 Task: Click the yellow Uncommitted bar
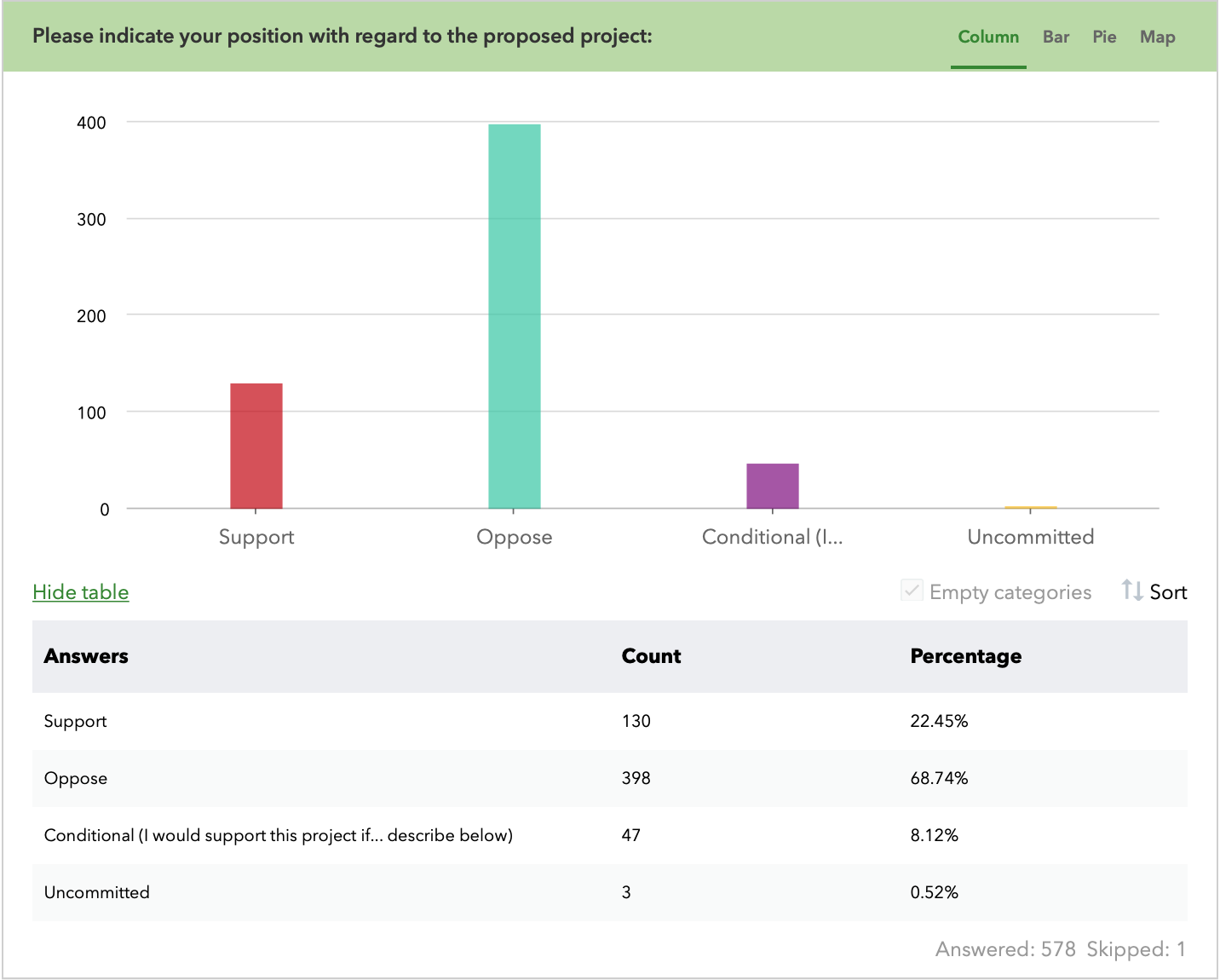(x=1031, y=507)
